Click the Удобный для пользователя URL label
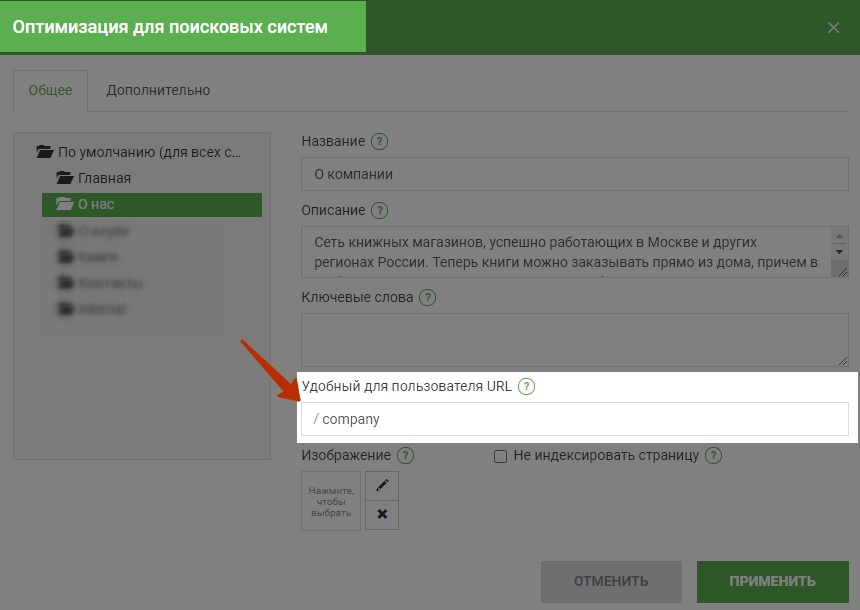Screen dimensions: 860x610 [406, 386]
